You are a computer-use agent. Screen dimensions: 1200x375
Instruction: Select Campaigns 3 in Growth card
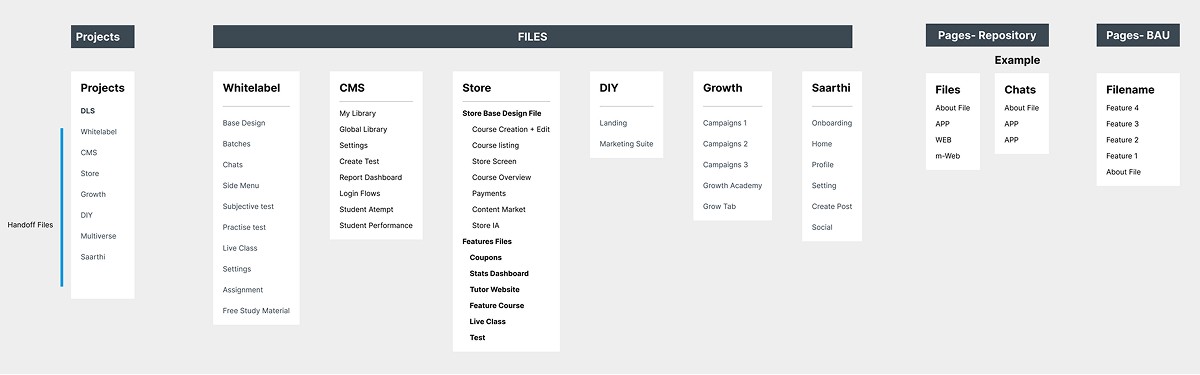[725, 165]
